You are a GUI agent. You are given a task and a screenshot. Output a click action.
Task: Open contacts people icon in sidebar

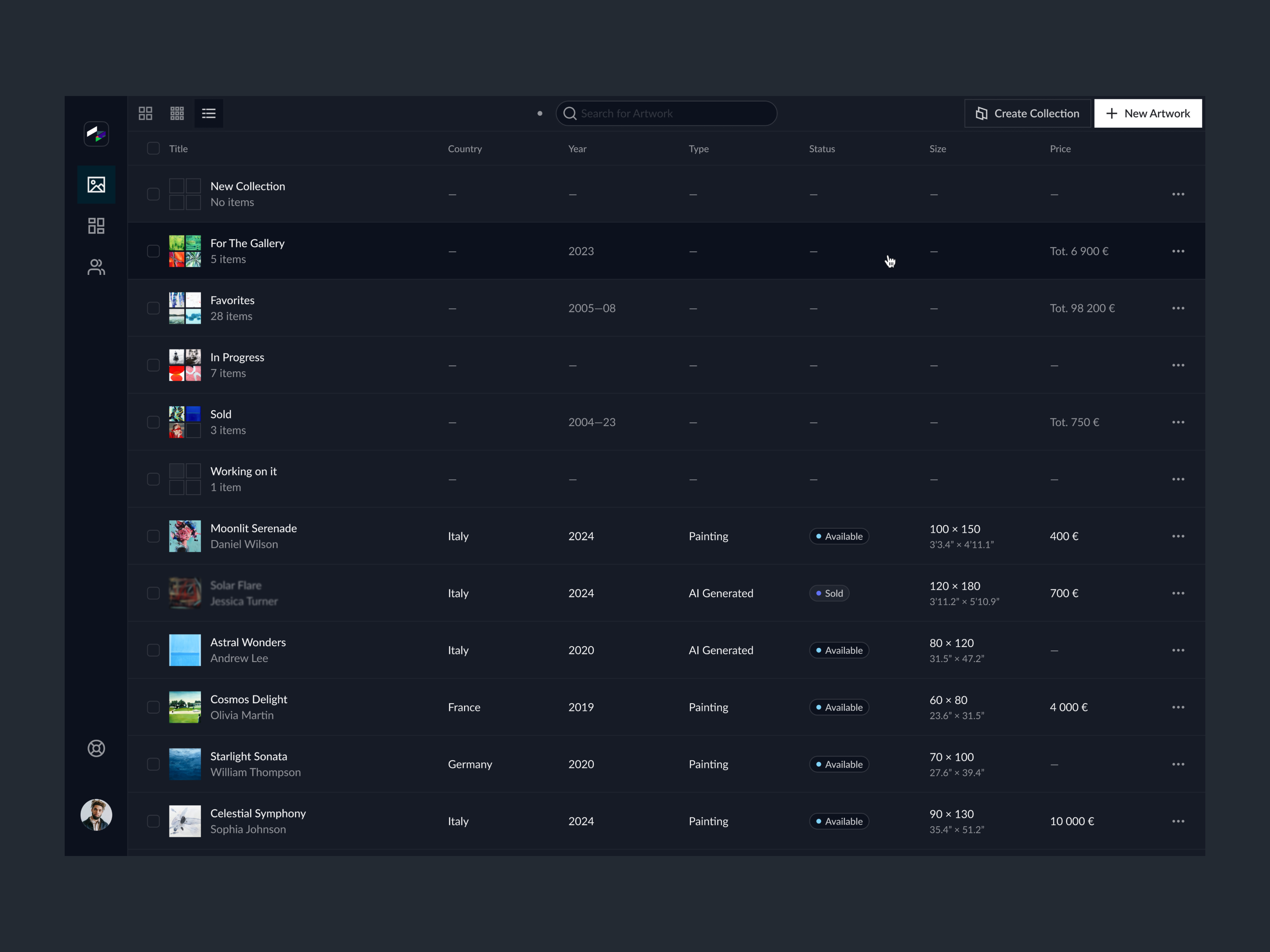click(x=96, y=267)
